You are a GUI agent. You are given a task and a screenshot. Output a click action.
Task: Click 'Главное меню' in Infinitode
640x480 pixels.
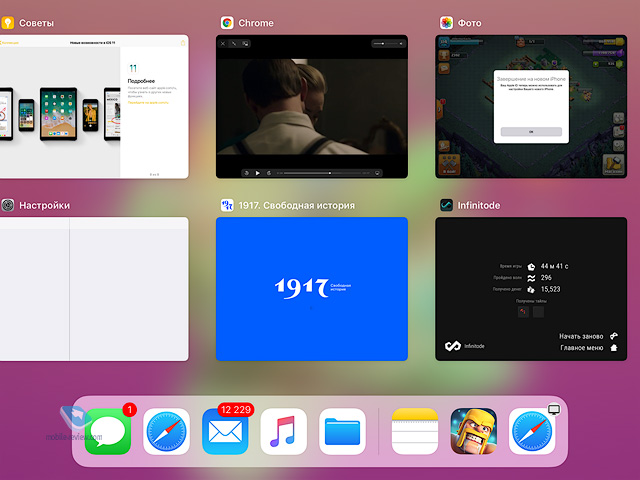pyautogui.click(x=581, y=348)
